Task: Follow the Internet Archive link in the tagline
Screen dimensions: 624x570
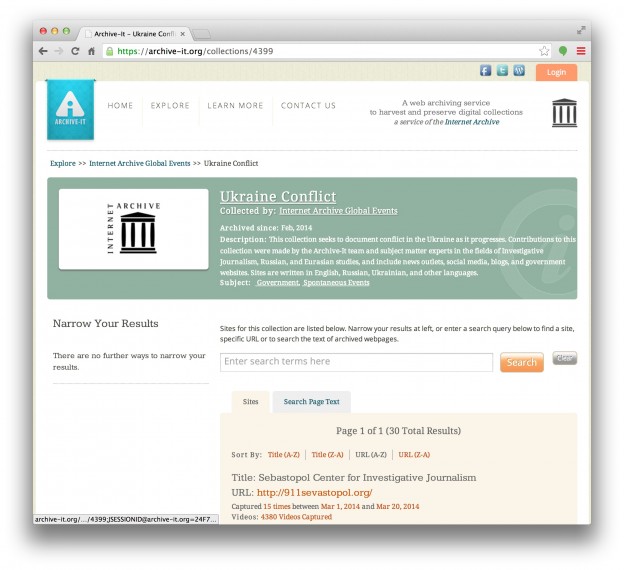Action: [472, 122]
